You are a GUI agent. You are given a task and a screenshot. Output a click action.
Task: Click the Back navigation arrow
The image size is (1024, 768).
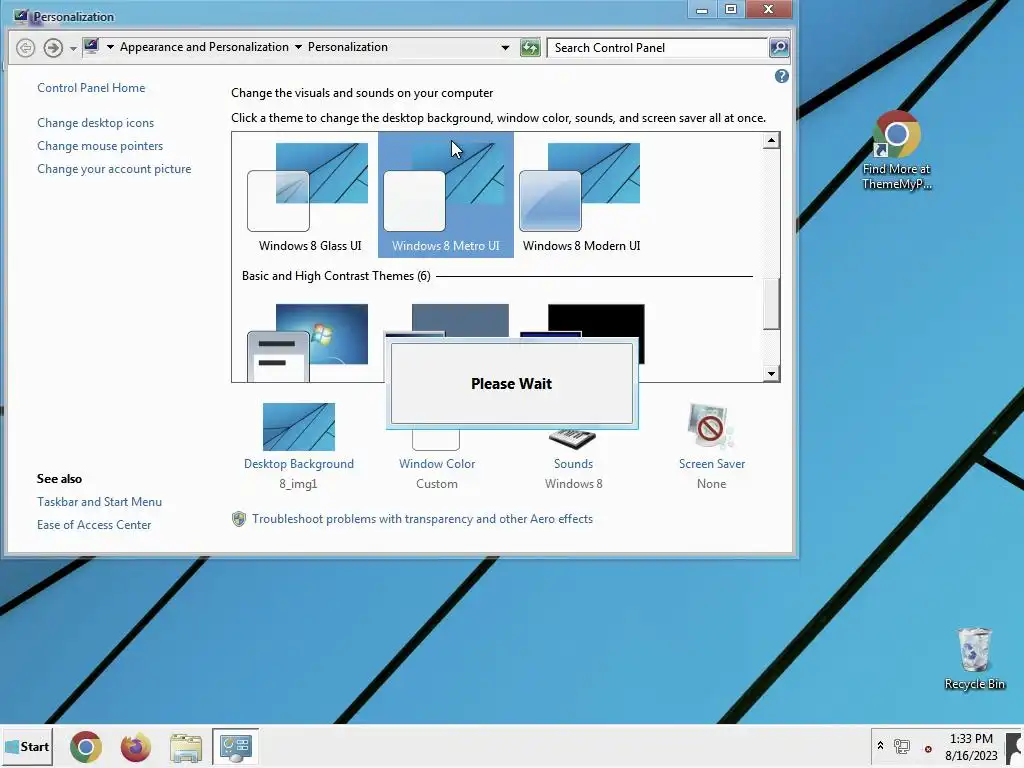[x=25, y=48]
